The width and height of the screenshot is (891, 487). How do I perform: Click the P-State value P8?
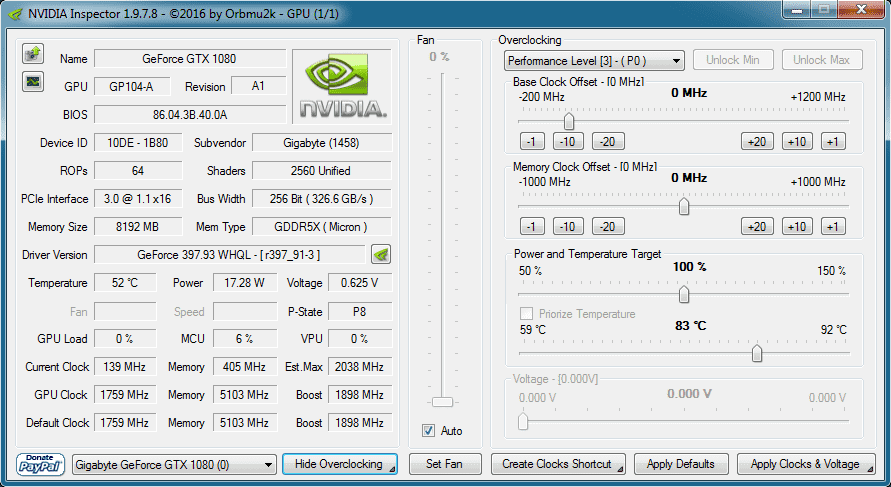(x=360, y=311)
